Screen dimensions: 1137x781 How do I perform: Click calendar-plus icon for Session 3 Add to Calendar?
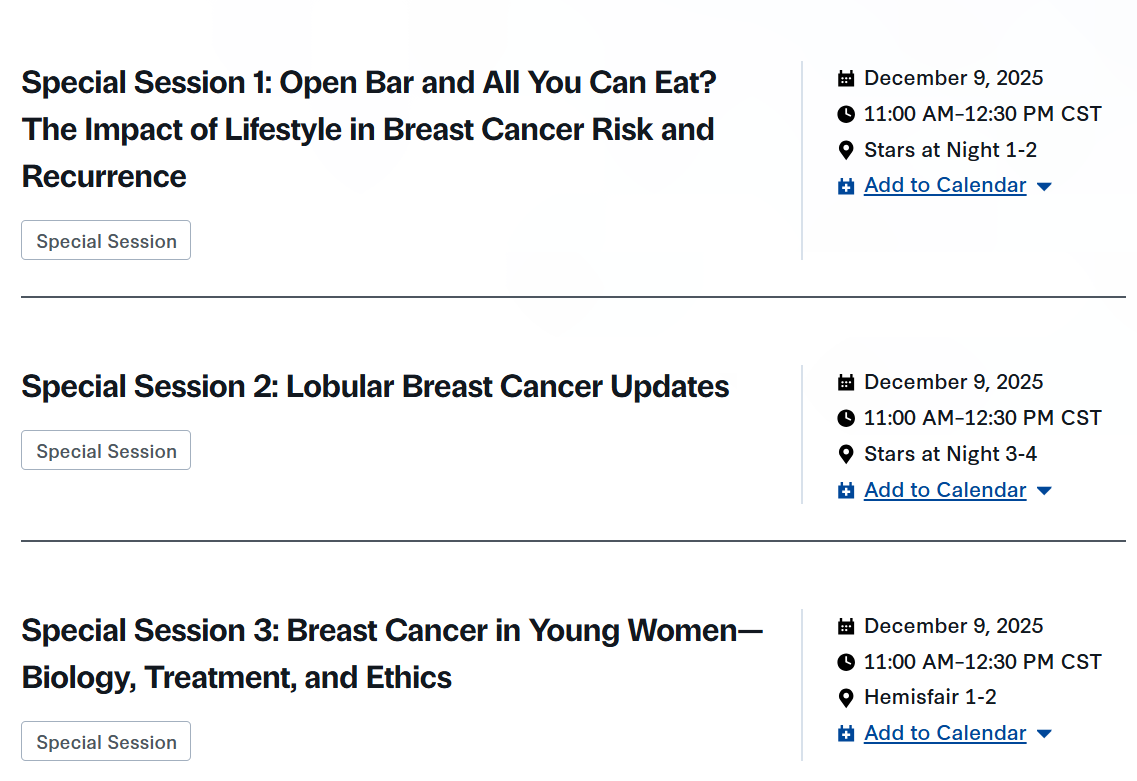pos(846,734)
